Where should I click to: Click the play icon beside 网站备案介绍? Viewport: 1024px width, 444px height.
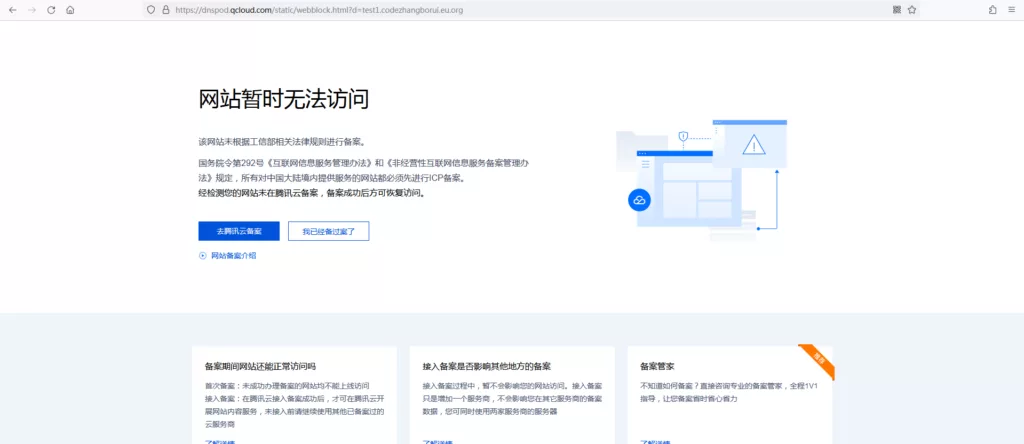[x=203, y=256]
